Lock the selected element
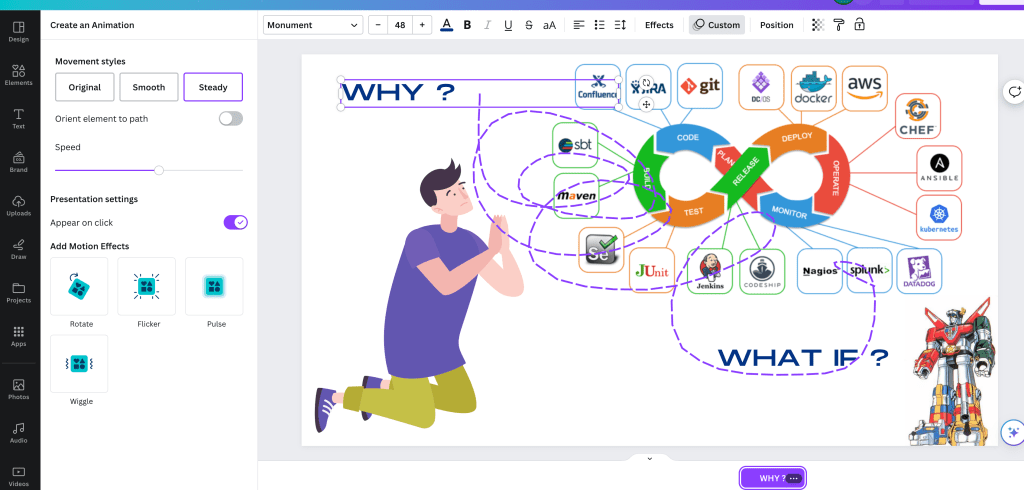 tap(859, 25)
